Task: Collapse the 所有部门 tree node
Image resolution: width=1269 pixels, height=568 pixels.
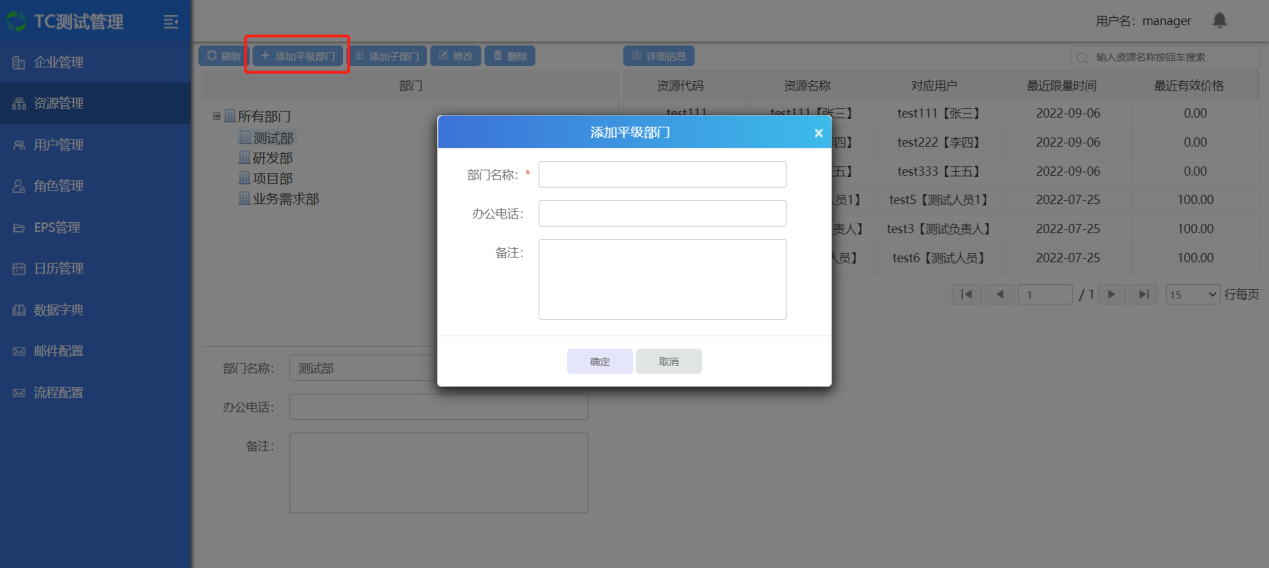Action: [x=216, y=116]
